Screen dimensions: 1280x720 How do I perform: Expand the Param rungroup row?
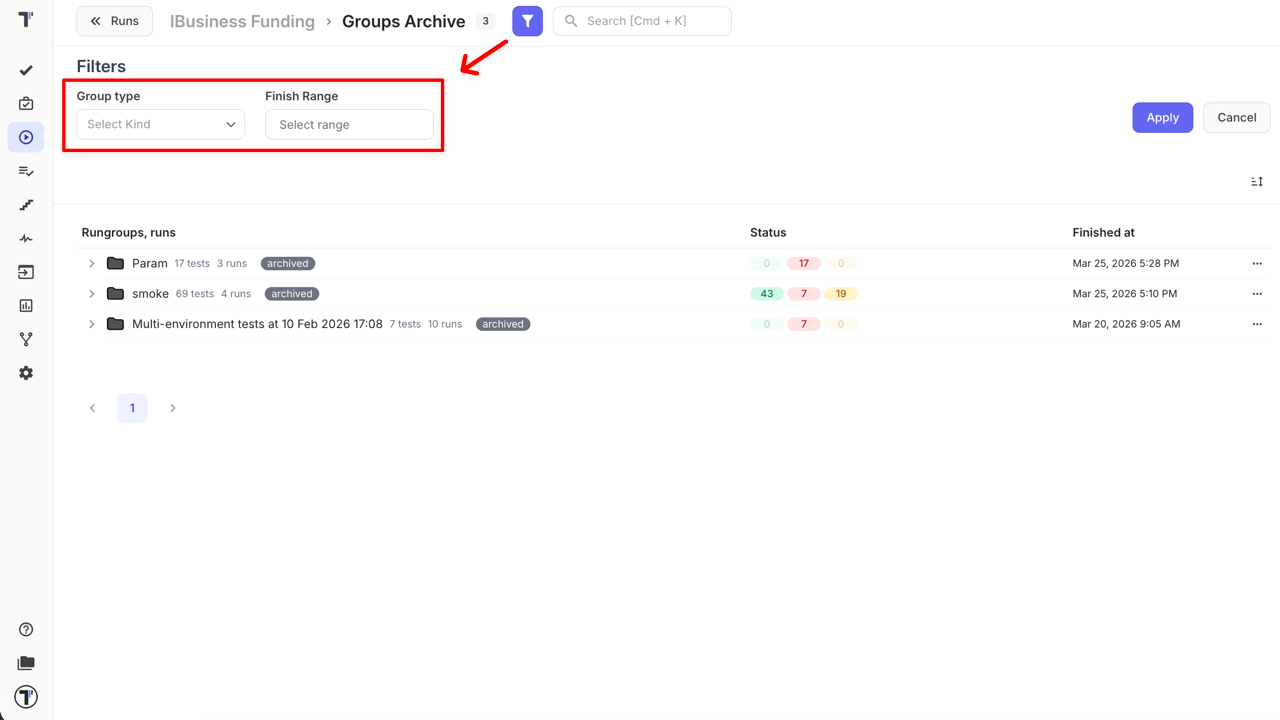coord(92,264)
